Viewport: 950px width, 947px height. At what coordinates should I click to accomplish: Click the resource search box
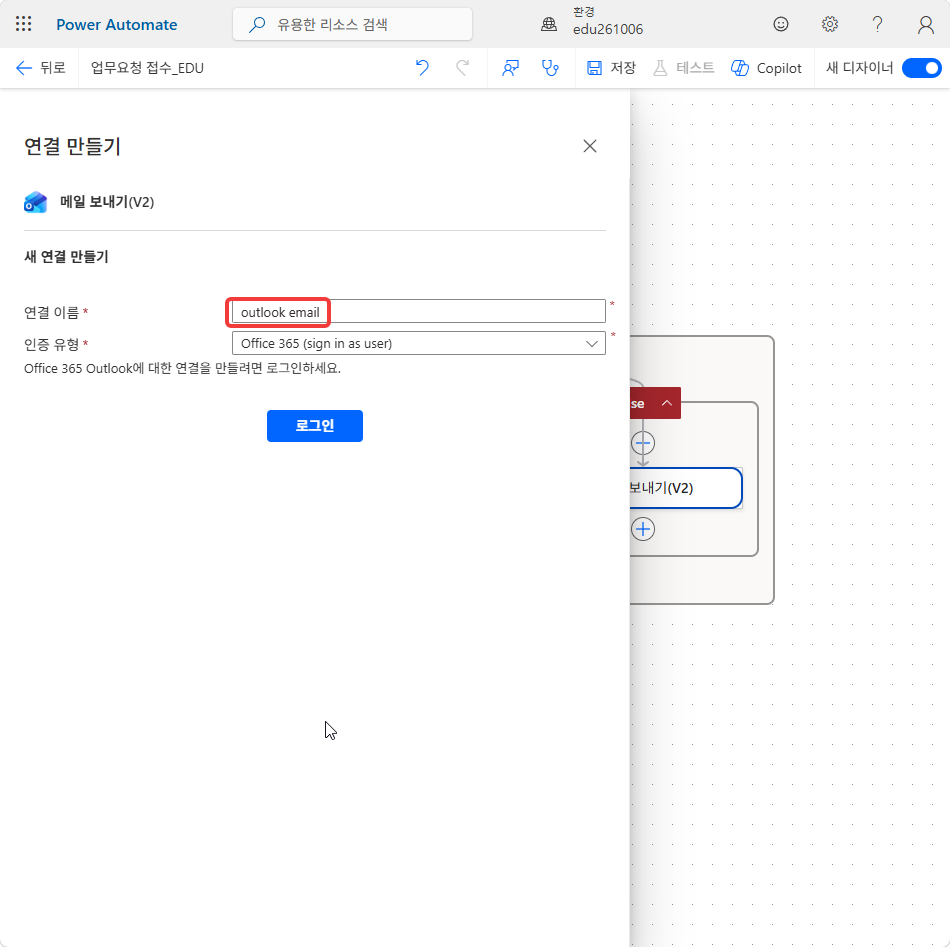[x=352, y=24]
